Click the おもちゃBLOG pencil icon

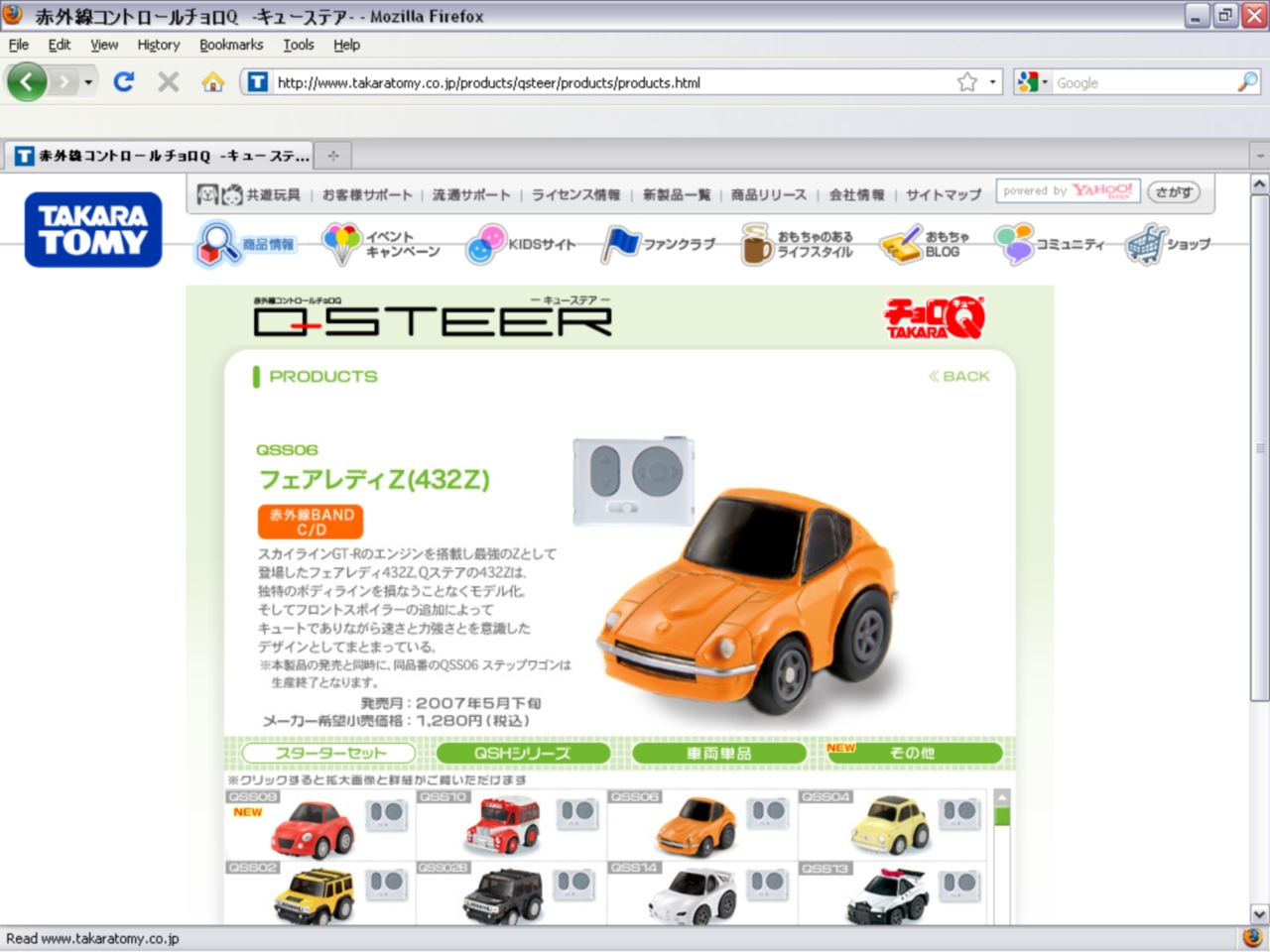901,245
